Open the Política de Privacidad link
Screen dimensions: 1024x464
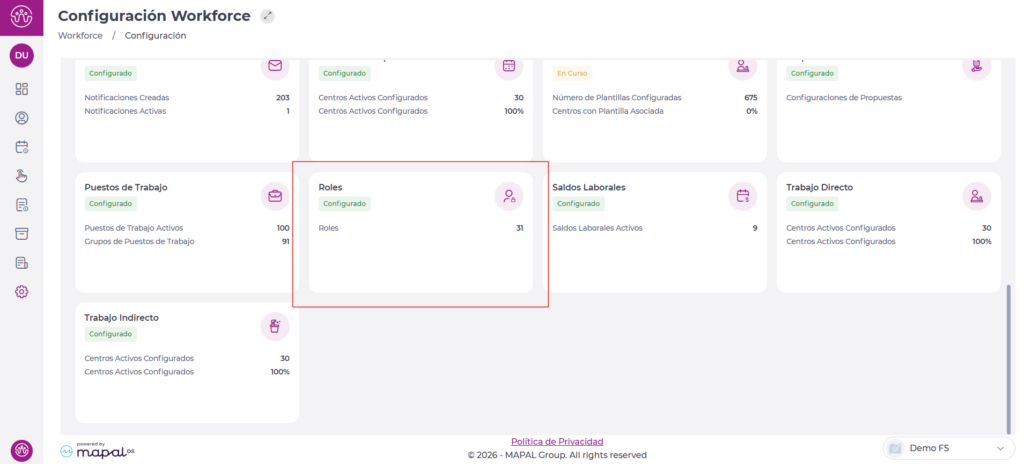[x=557, y=441]
